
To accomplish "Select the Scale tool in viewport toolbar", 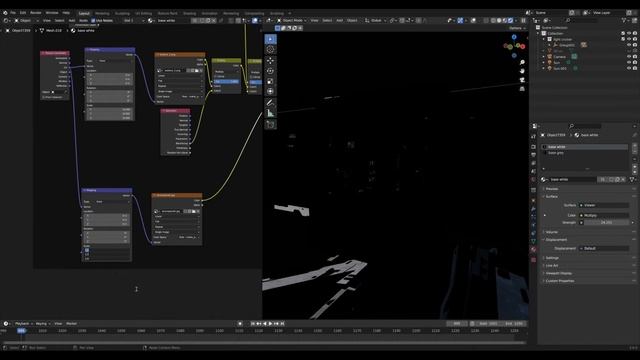I will (270, 81).
